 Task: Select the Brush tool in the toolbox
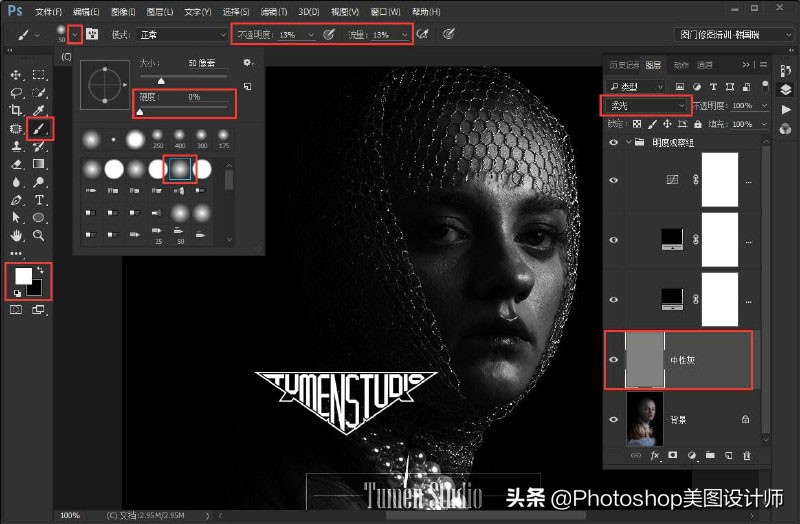[x=39, y=129]
